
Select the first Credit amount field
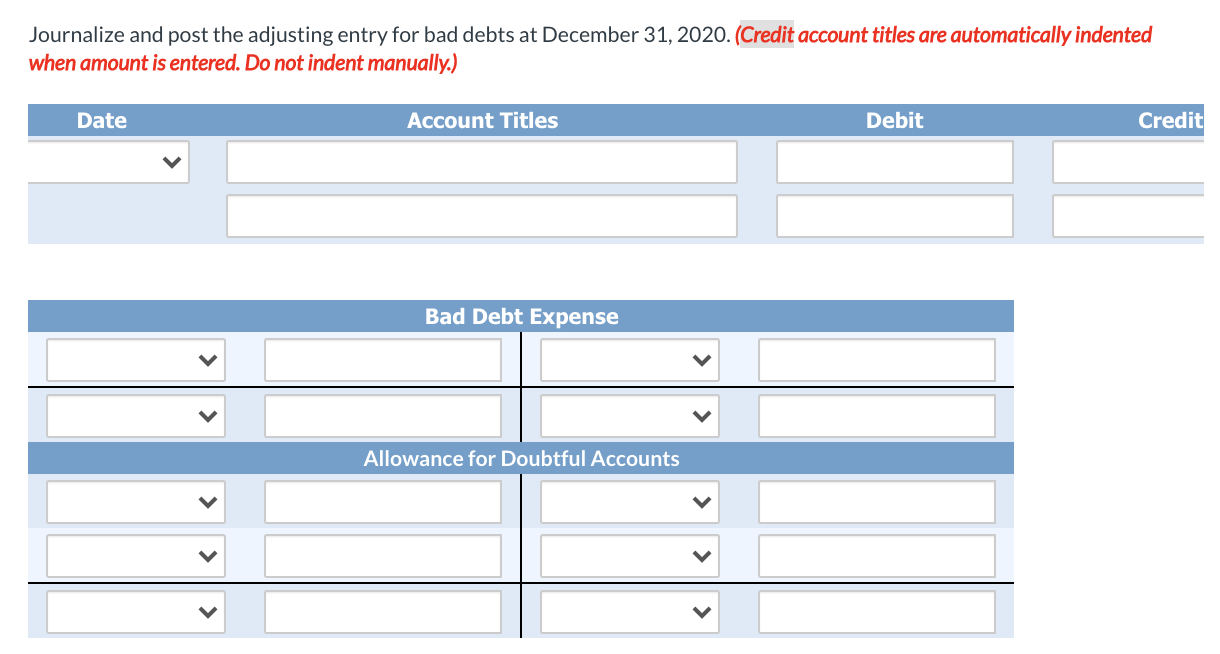[1128, 161]
